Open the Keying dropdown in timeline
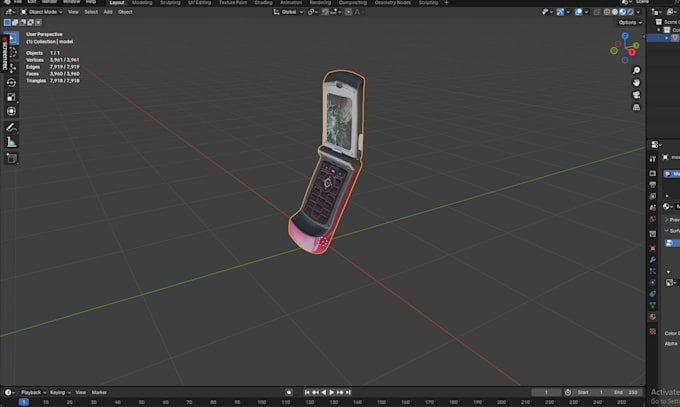This screenshot has height=407, width=680. tap(60, 392)
